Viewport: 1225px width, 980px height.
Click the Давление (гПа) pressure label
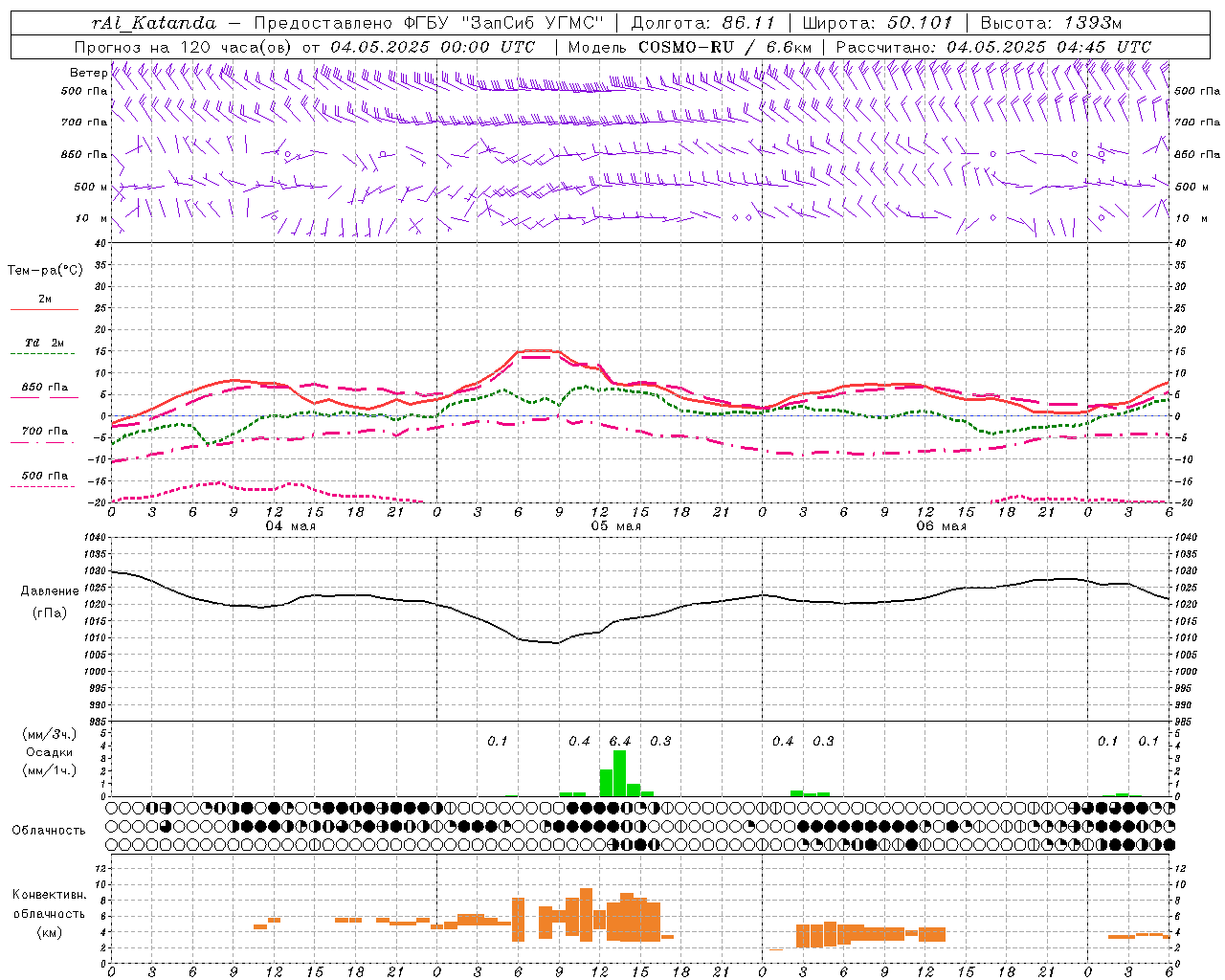point(50,602)
